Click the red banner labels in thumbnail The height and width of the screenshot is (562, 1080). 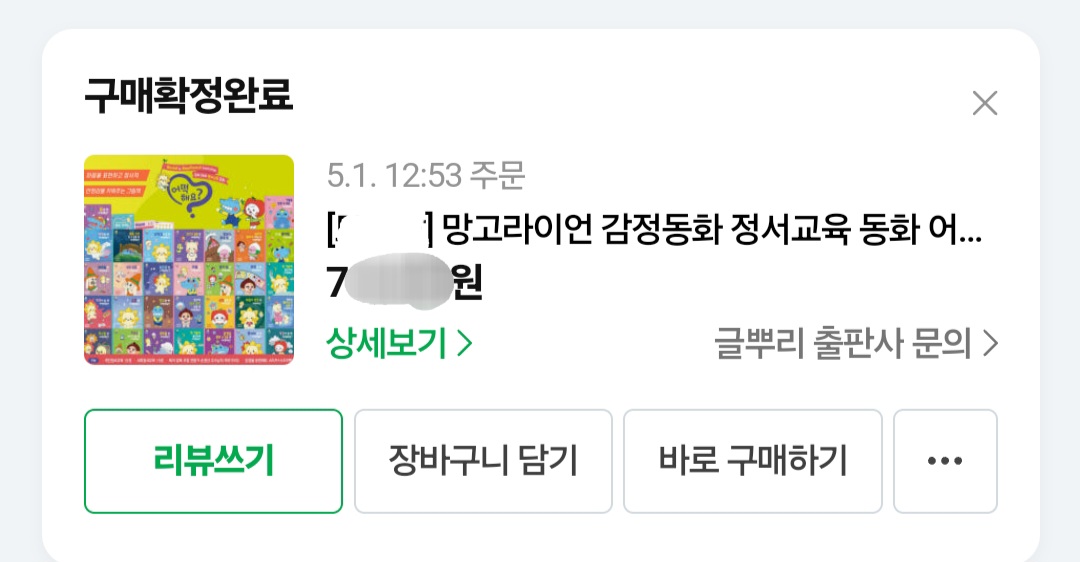[x=114, y=183]
